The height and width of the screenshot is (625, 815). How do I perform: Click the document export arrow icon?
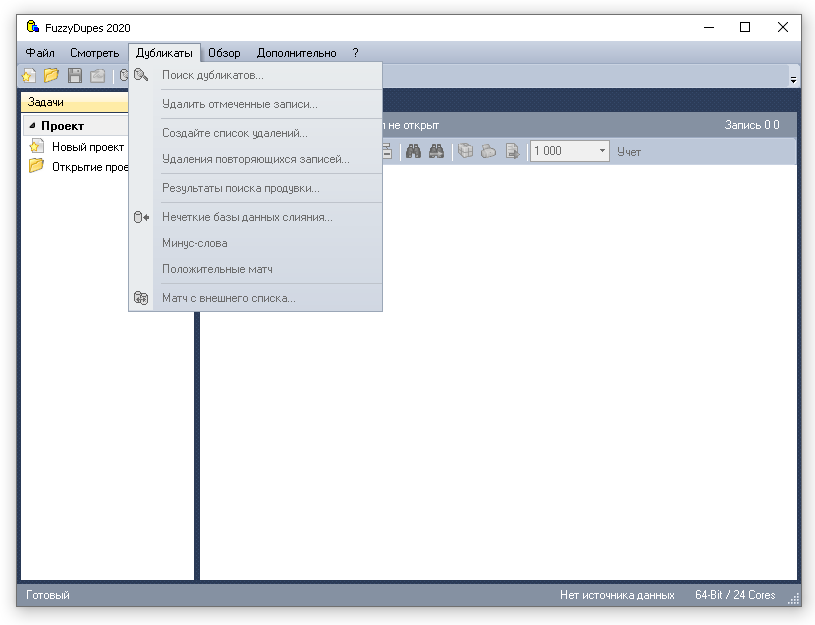click(x=512, y=151)
